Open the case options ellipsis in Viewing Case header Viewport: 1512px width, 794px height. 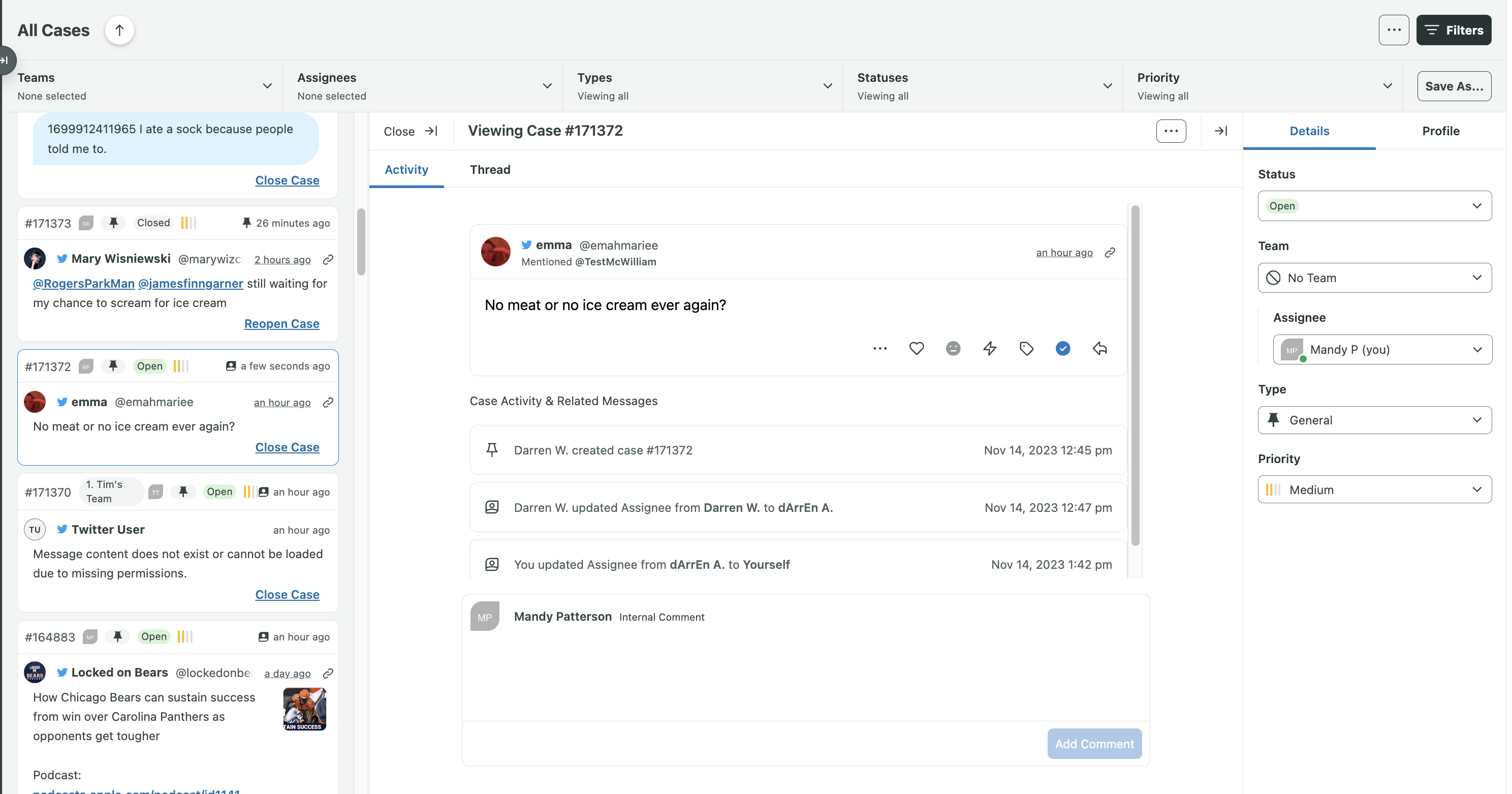(1171, 131)
